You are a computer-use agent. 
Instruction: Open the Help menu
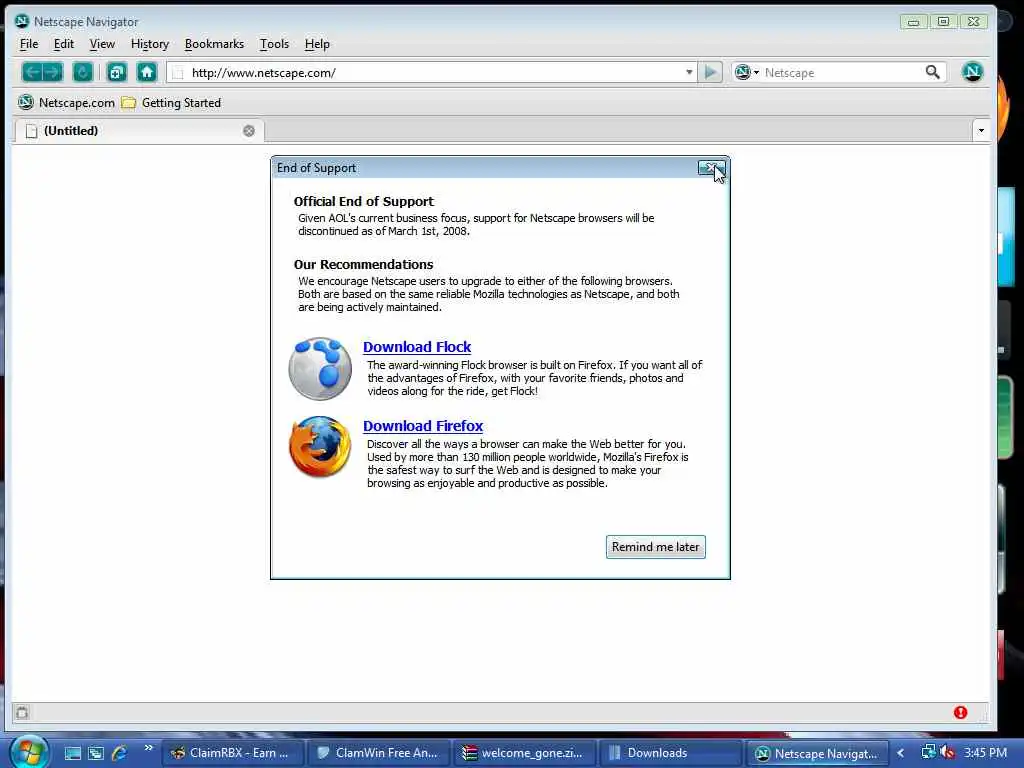[x=317, y=44]
